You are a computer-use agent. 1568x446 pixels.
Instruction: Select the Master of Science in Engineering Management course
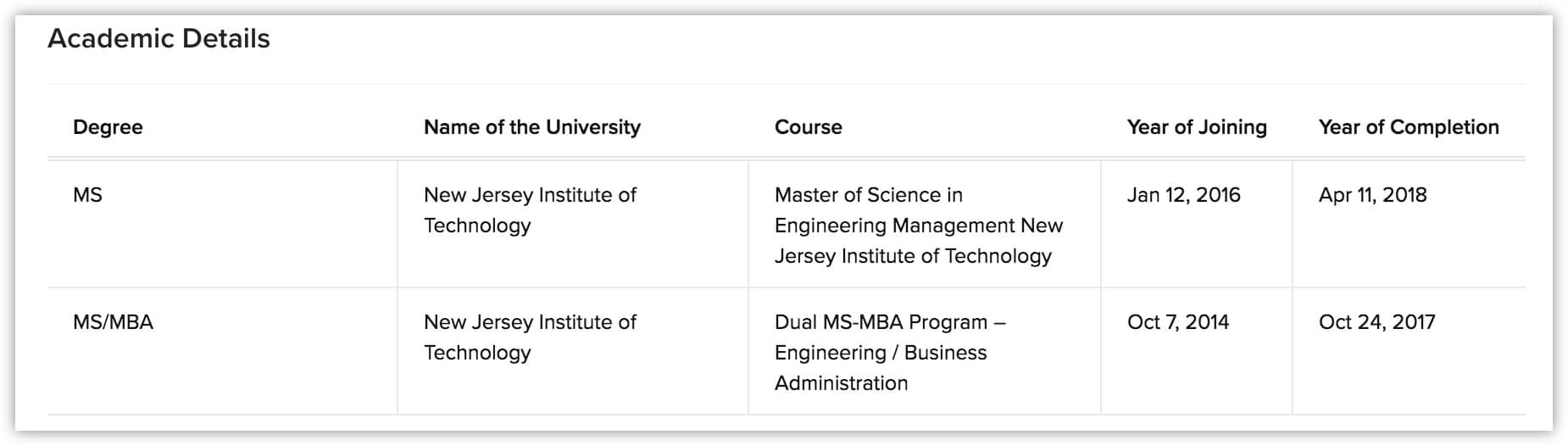pos(919,226)
